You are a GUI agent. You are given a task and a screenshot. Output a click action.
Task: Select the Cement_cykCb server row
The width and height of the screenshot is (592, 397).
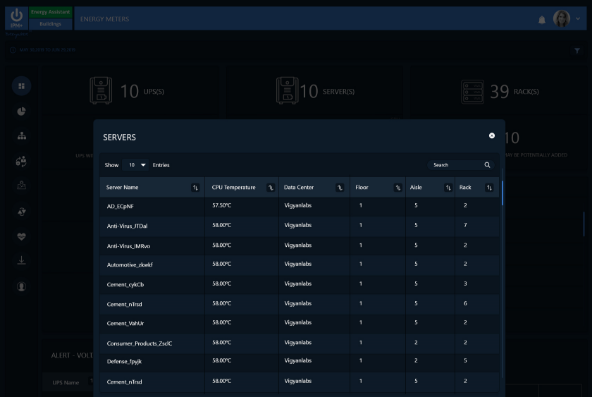[x=299, y=284]
